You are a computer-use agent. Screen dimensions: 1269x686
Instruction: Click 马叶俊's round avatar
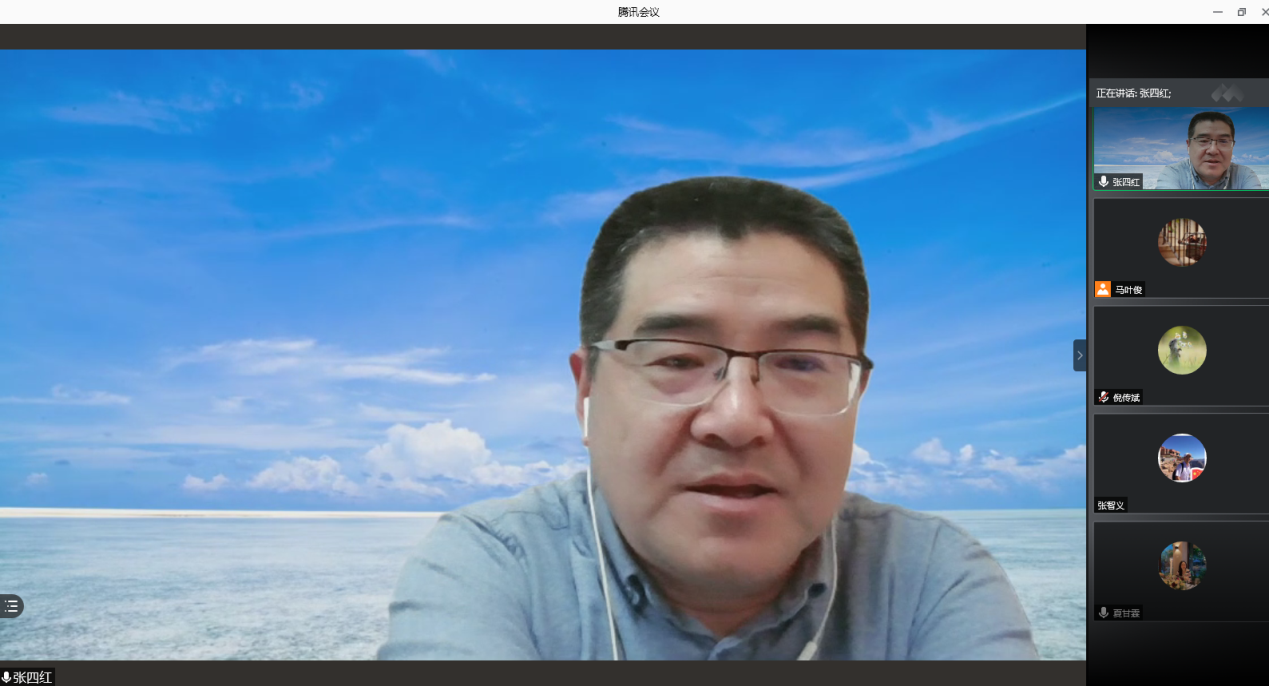(1182, 242)
